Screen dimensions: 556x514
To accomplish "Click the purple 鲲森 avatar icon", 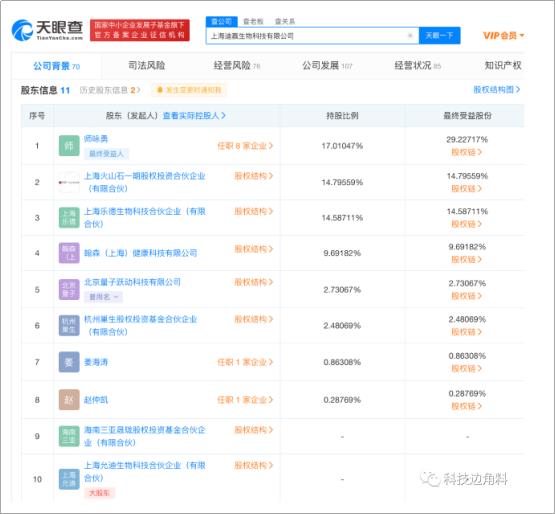I will tap(69, 253).
